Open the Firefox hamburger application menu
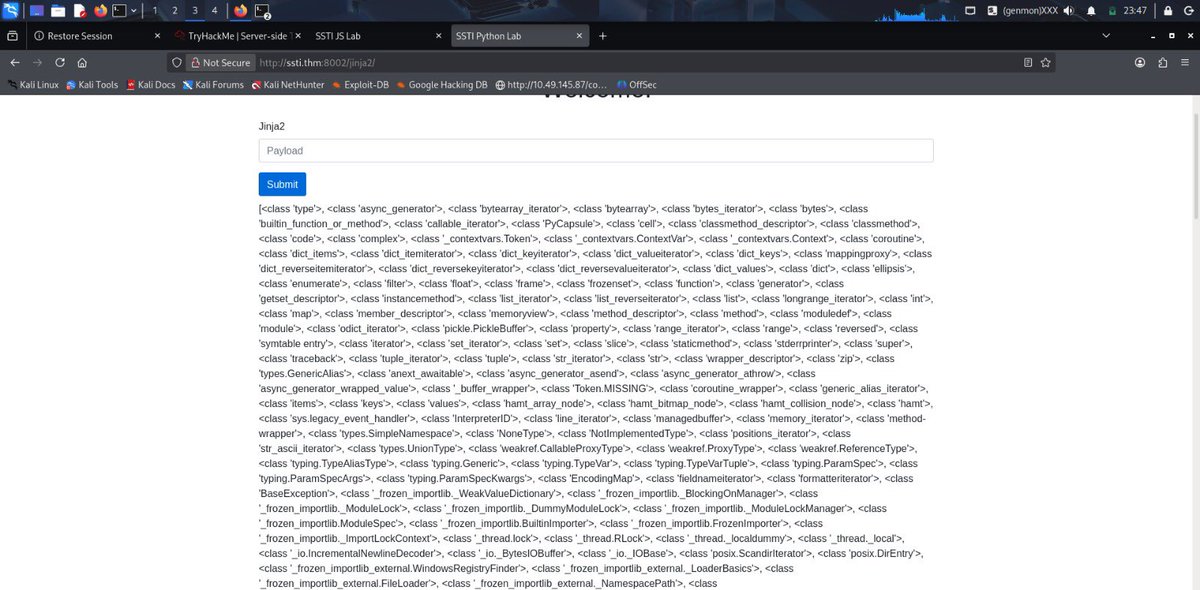1200x590 pixels. (1185, 62)
